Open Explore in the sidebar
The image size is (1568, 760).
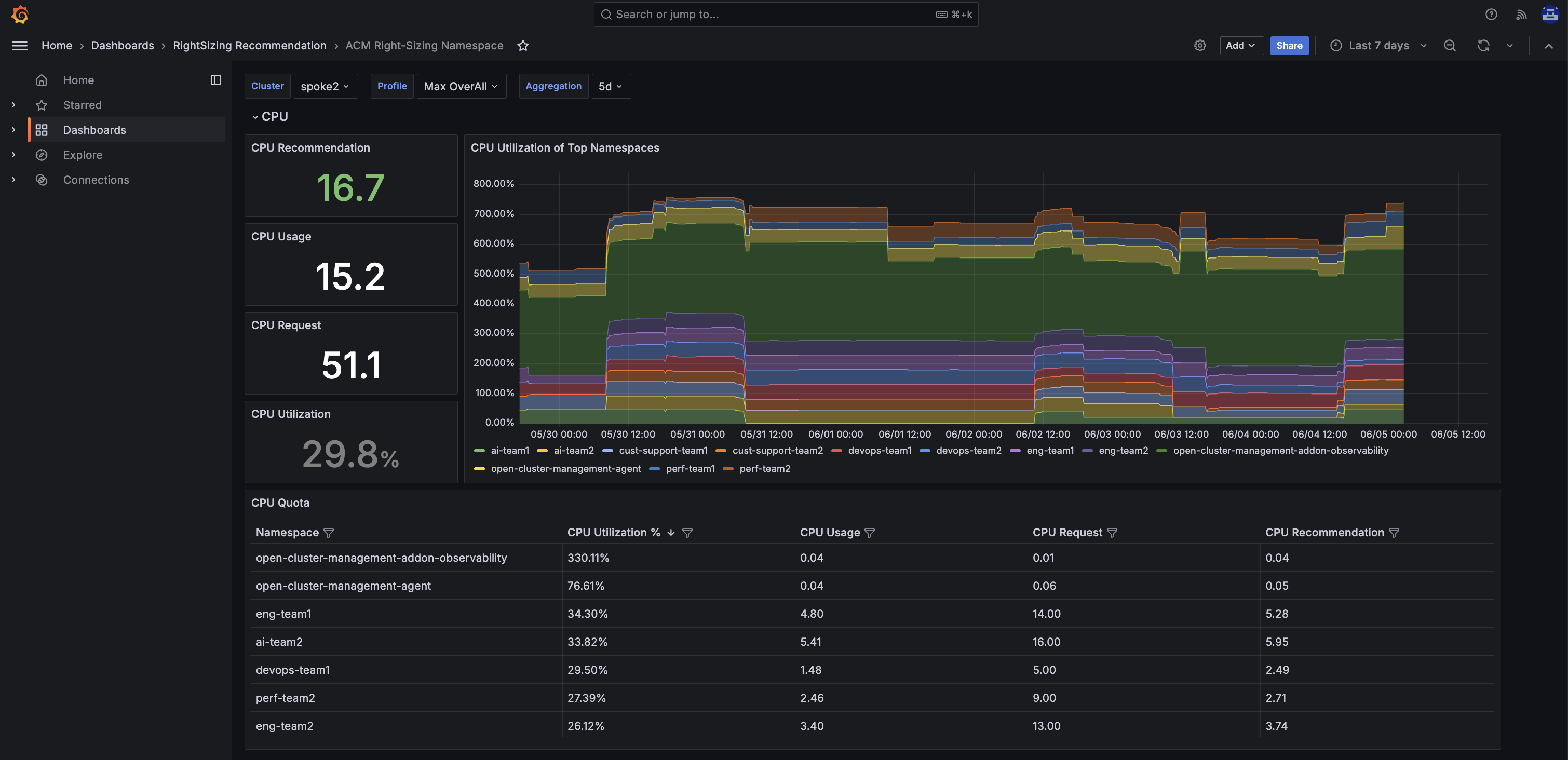[83, 155]
